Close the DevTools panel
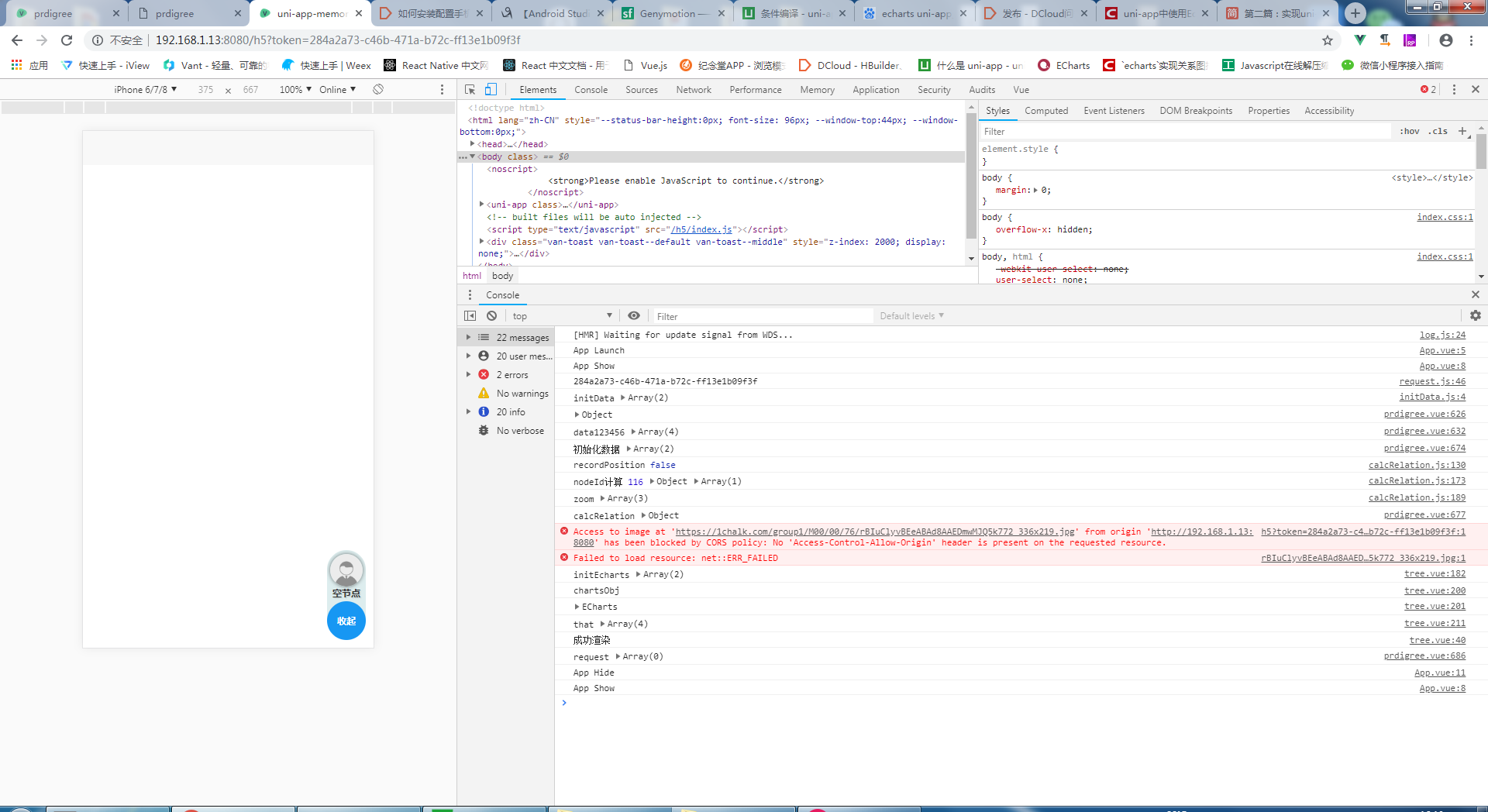This screenshot has width=1488, height=812. (1476, 90)
